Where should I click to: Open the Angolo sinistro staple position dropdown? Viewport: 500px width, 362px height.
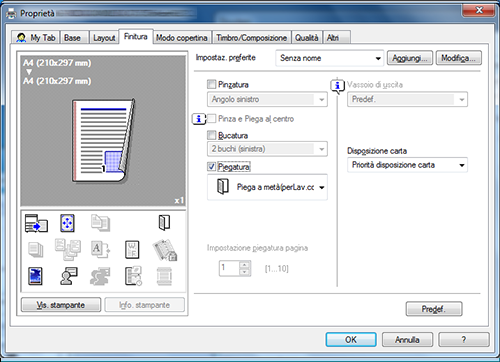(267, 99)
